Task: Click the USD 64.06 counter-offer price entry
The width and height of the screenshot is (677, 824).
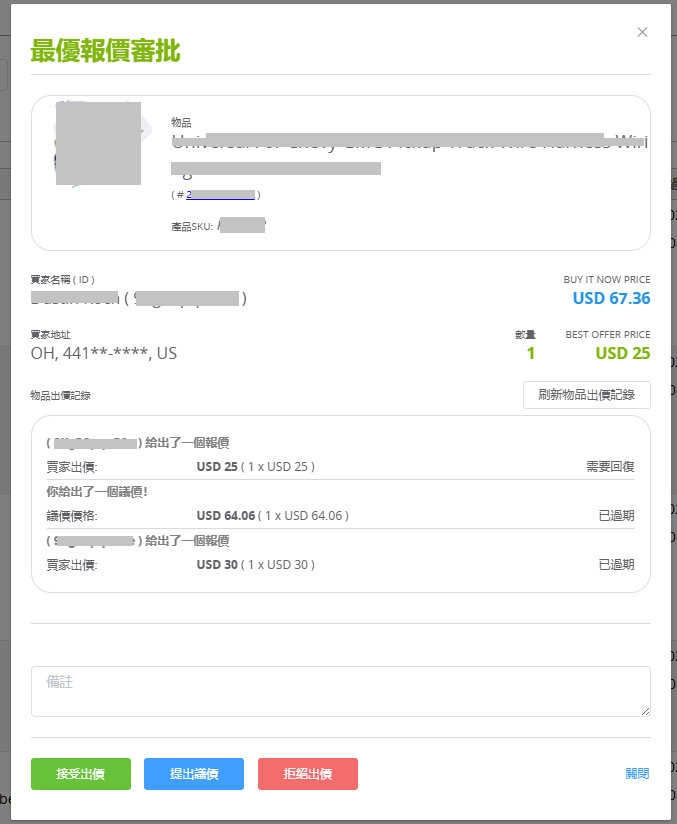Action: click(x=225, y=516)
